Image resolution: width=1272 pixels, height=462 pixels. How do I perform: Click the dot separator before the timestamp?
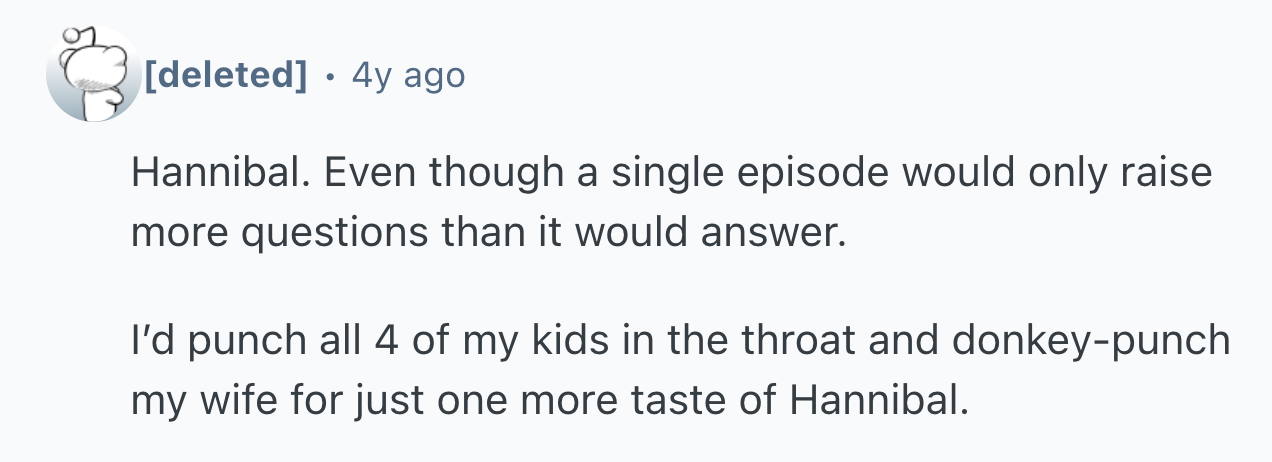click(x=330, y=74)
